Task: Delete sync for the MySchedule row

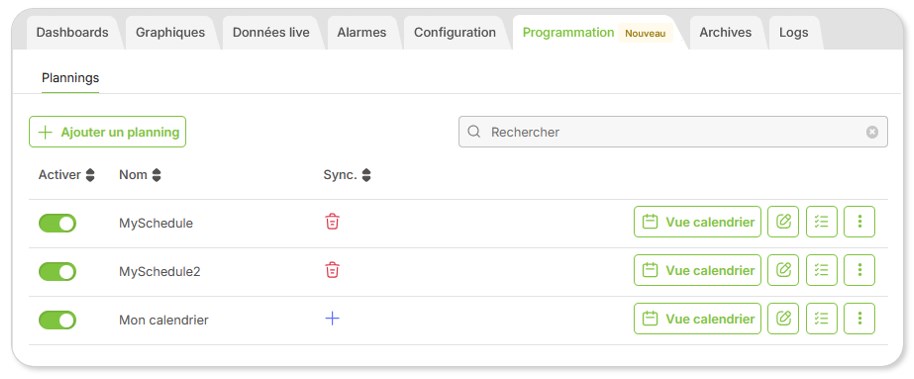Action: coord(332,222)
